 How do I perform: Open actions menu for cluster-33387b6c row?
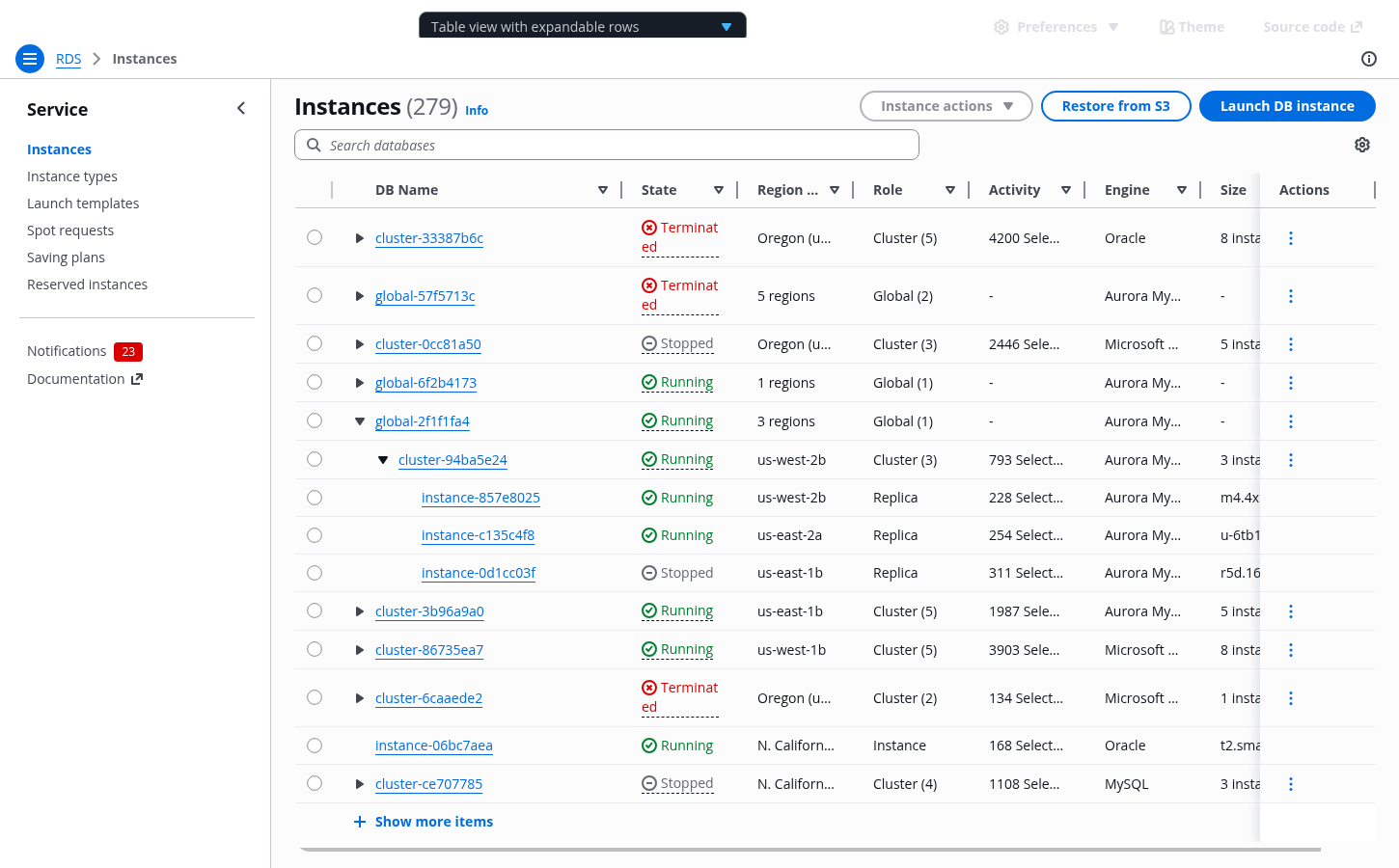pyautogui.click(x=1290, y=238)
